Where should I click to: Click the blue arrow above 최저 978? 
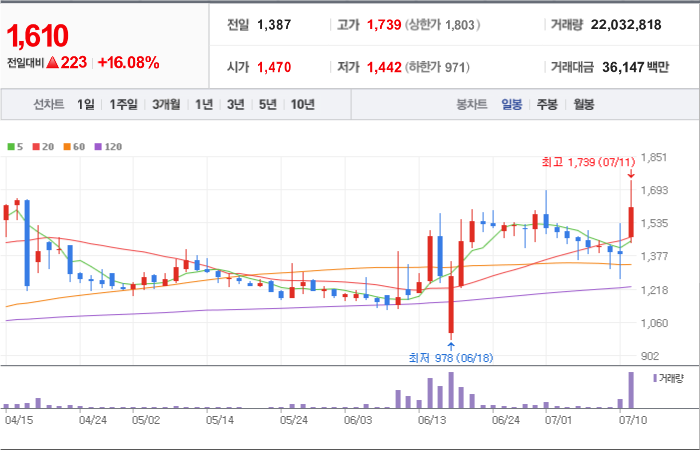pos(451,346)
